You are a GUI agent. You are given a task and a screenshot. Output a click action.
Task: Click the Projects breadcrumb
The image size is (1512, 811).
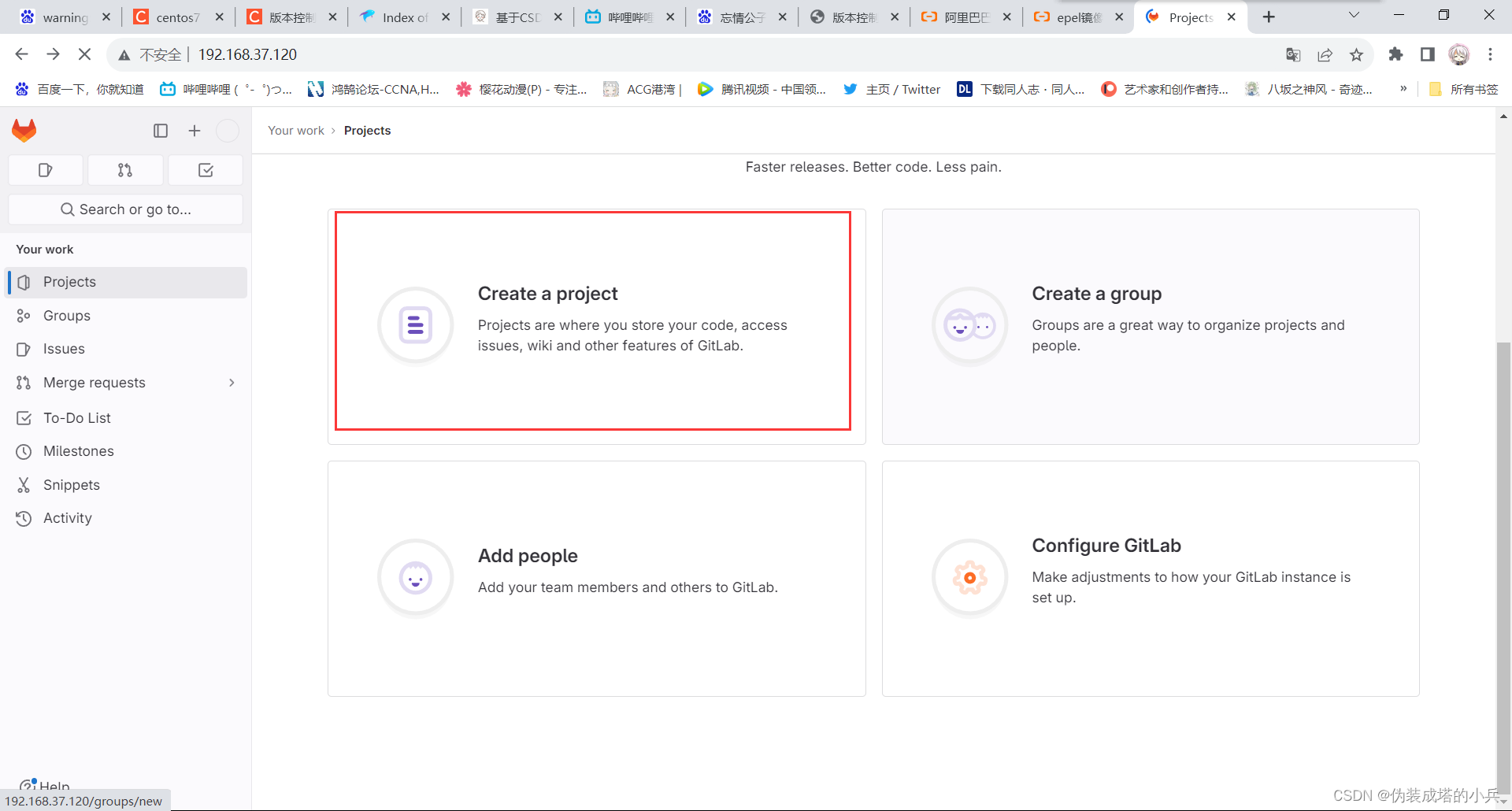367,131
